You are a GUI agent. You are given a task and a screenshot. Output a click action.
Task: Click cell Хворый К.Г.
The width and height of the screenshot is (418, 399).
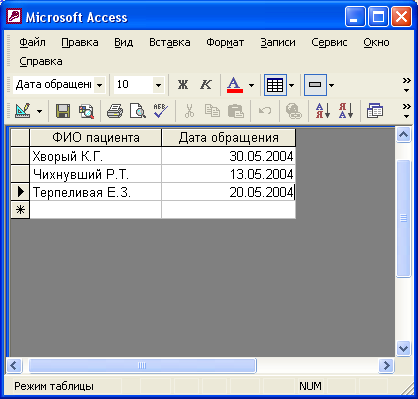tap(96, 156)
